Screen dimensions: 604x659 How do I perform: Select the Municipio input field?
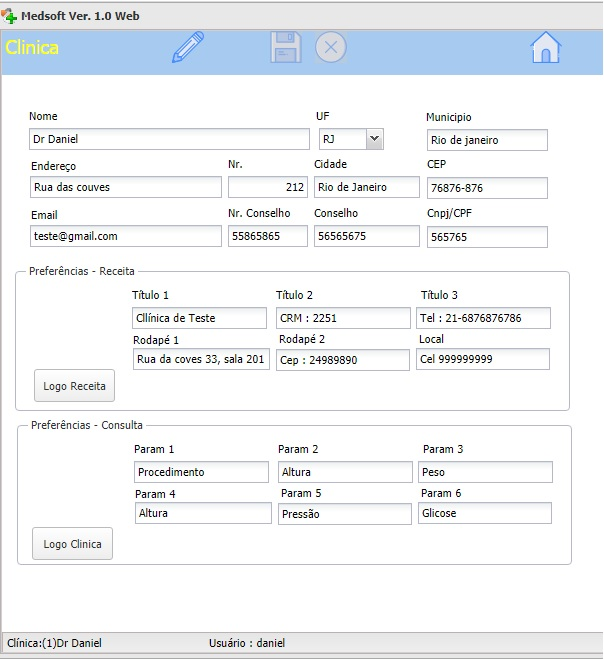(487, 140)
